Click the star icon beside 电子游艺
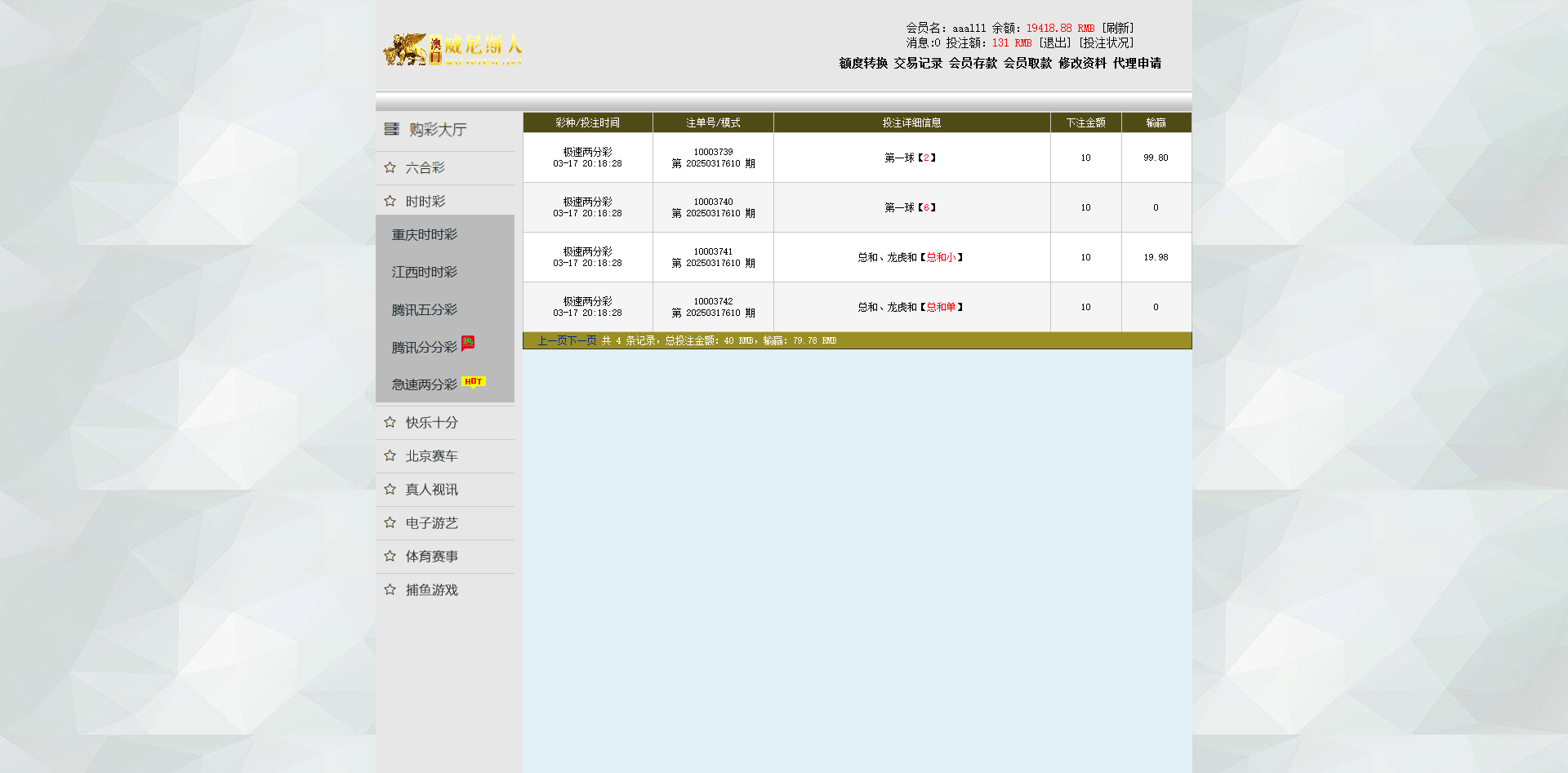 pyautogui.click(x=390, y=523)
